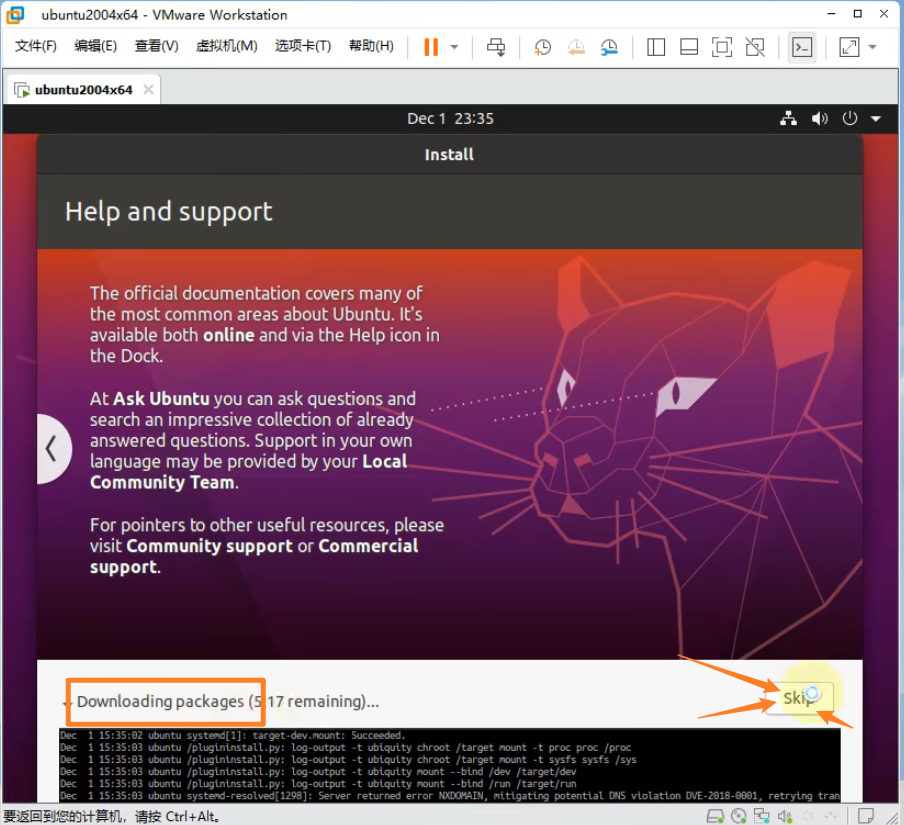Viewport: 904px width, 825px height.
Task: Click the VMware hard disk status icon
Action: pos(715,816)
